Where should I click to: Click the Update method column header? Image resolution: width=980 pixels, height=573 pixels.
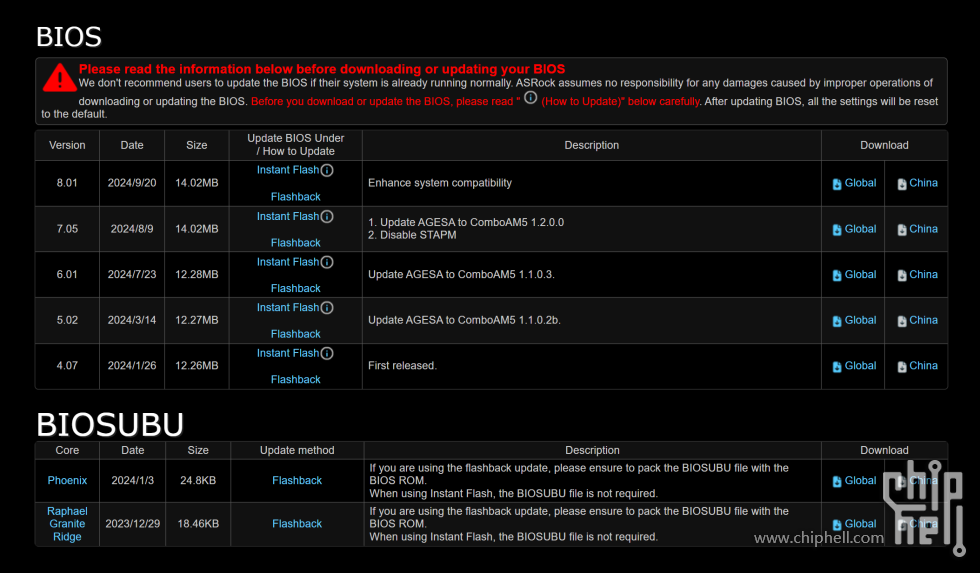tap(297, 450)
